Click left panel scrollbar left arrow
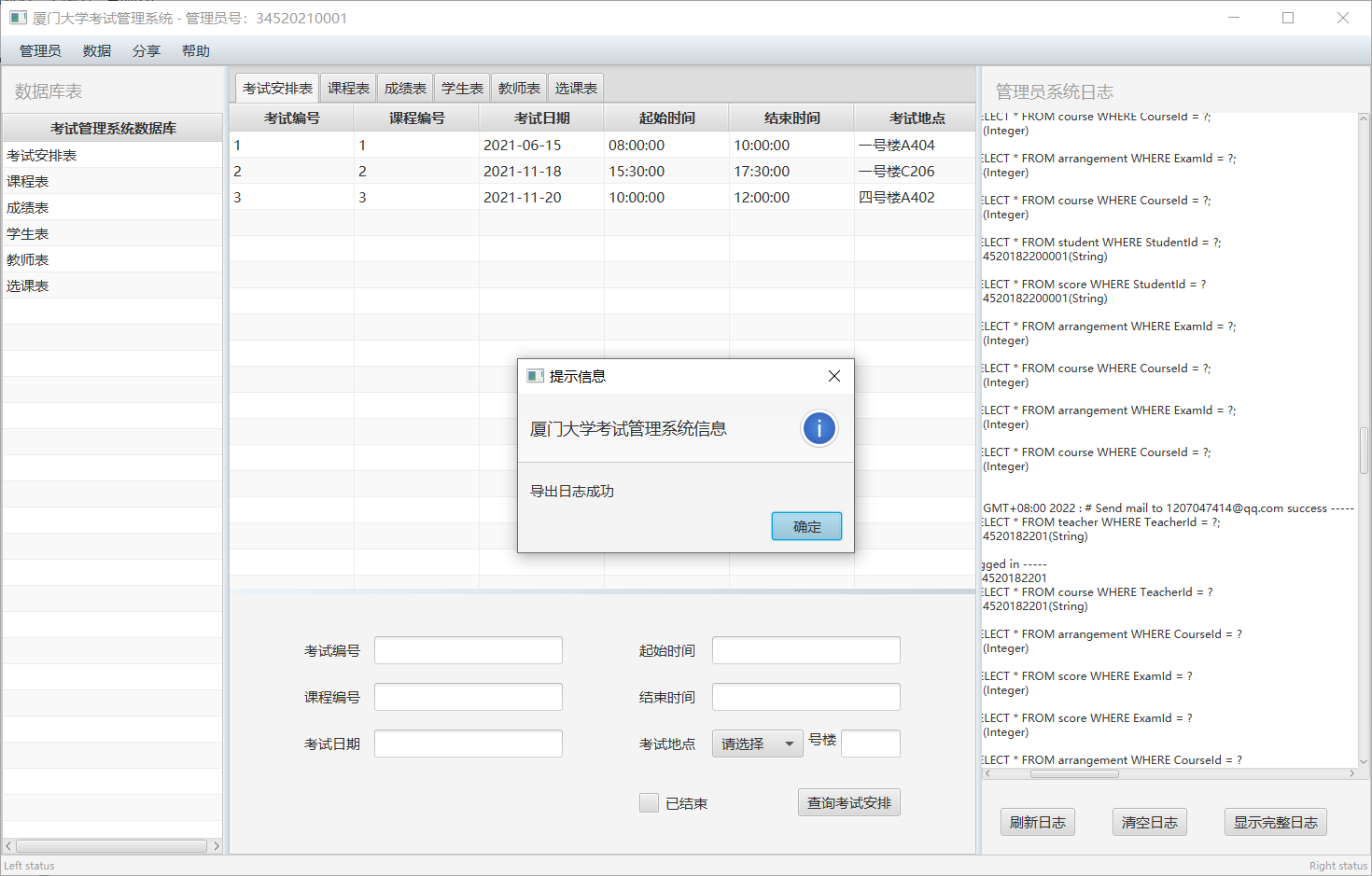The width and height of the screenshot is (1372, 876). pos(8,846)
